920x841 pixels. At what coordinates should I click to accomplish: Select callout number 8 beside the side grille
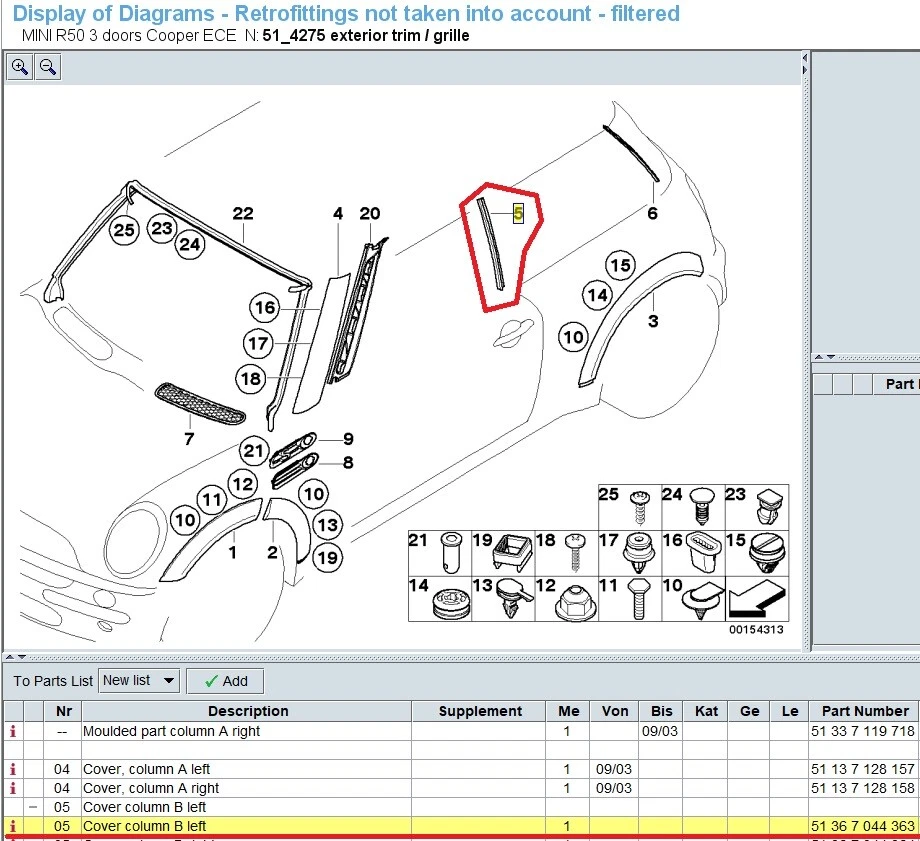point(348,462)
